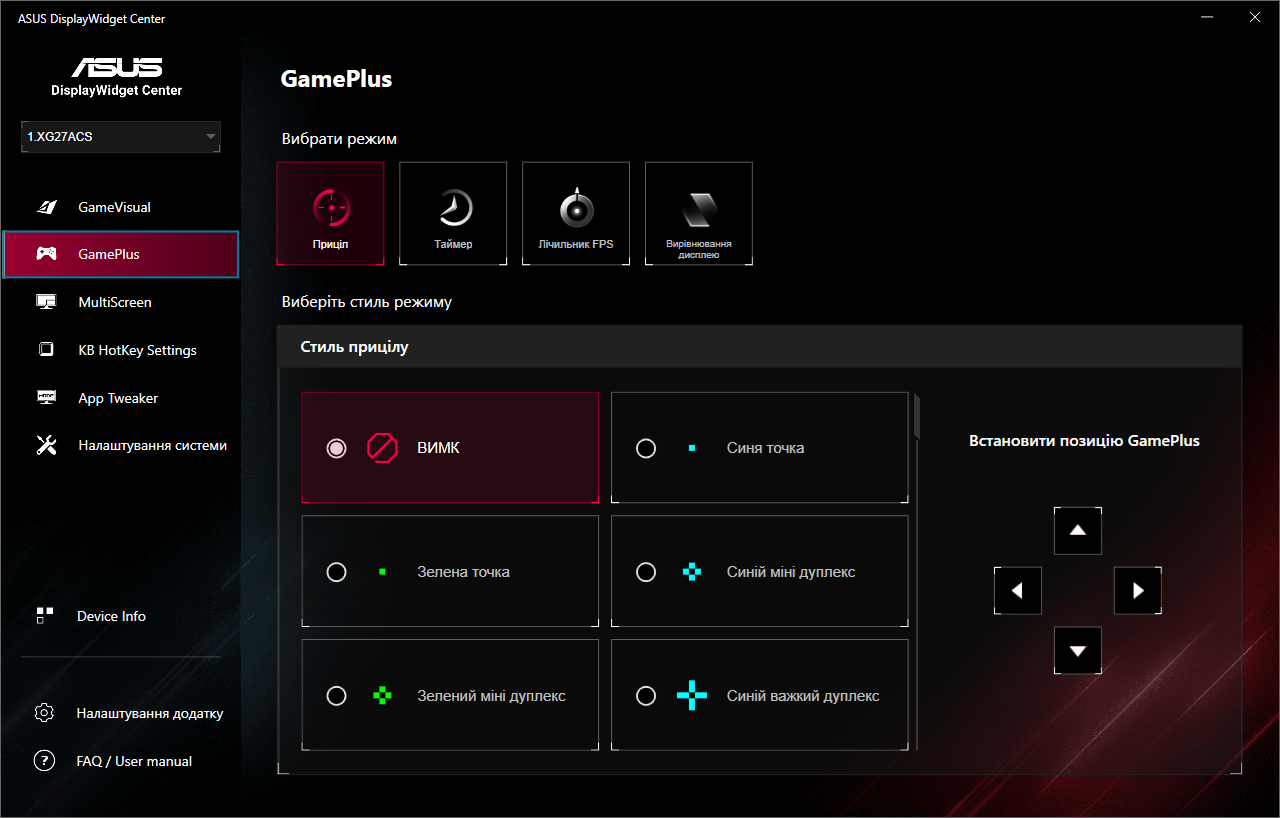Image resolution: width=1280 pixels, height=818 pixels.
Task: Move GamePlus position left with arrow
Action: point(1018,590)
